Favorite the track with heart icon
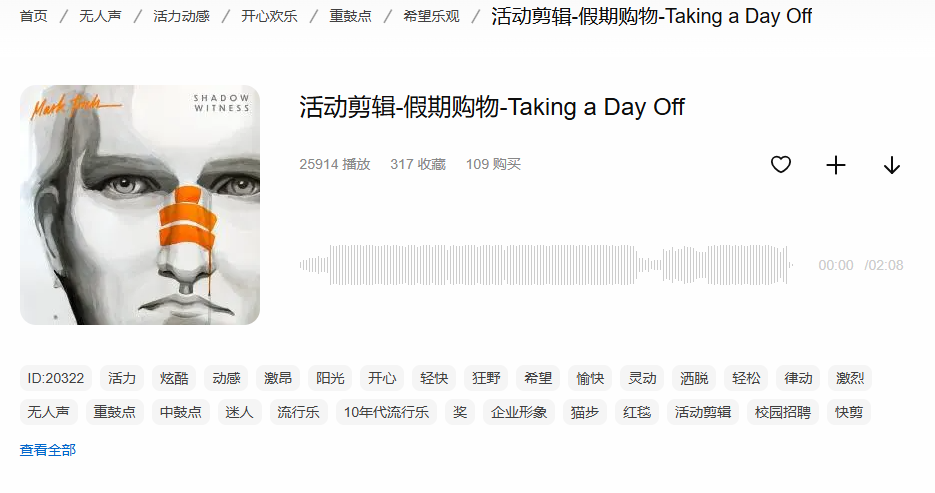This screenshot has width=935, height=493. pyautogui.click(x=781, y=165)
